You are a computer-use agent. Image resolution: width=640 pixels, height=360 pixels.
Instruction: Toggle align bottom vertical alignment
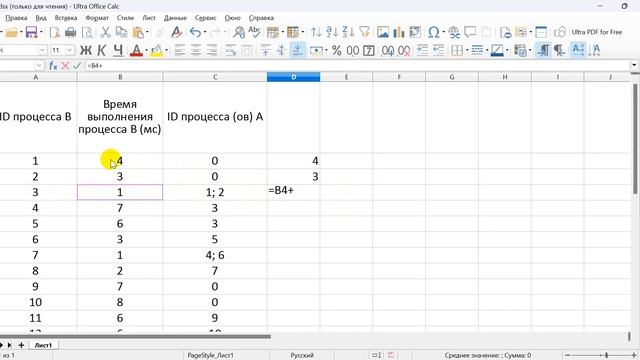click(298, 50)
